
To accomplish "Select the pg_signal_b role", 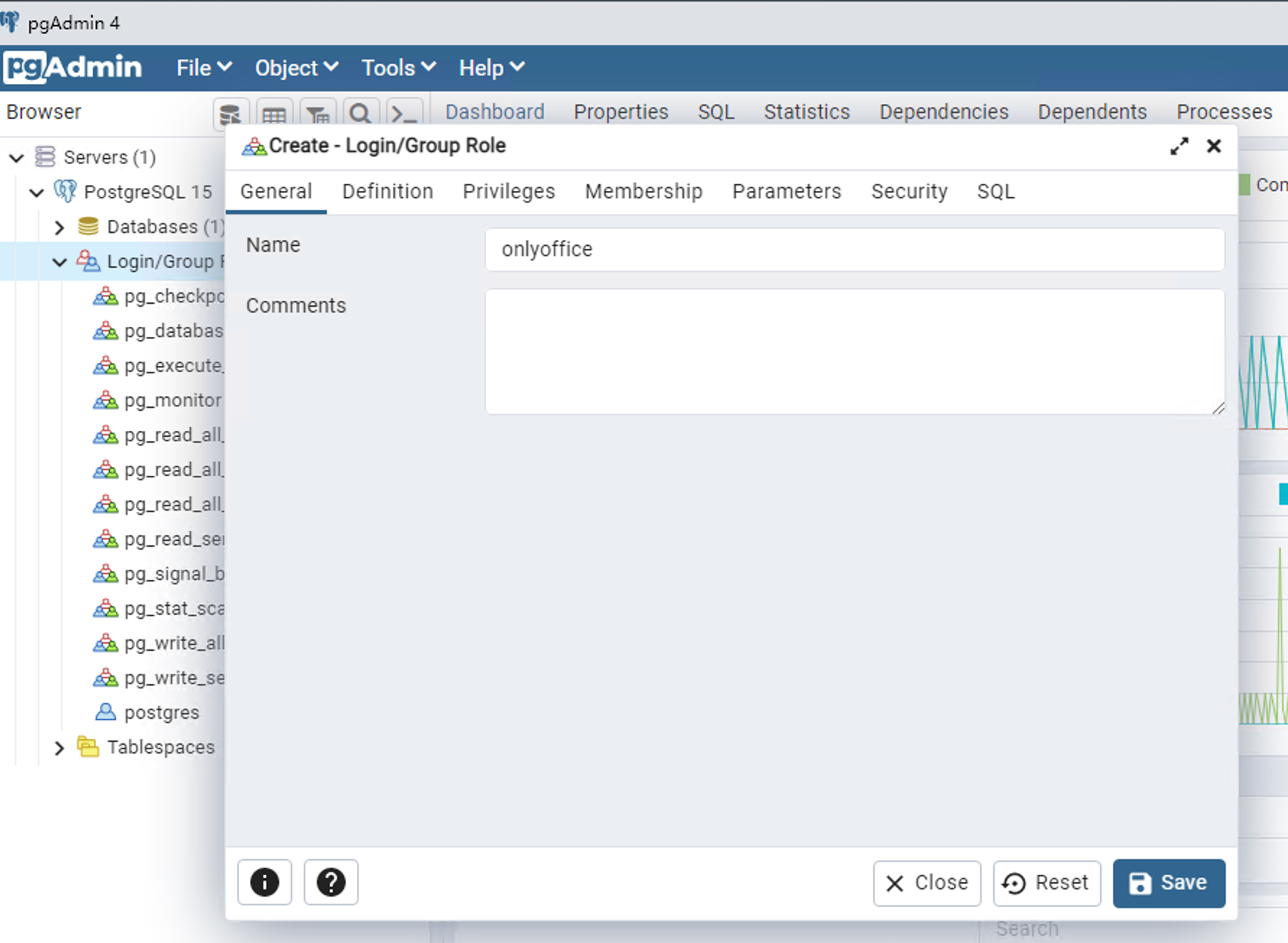I will point(174,573).
